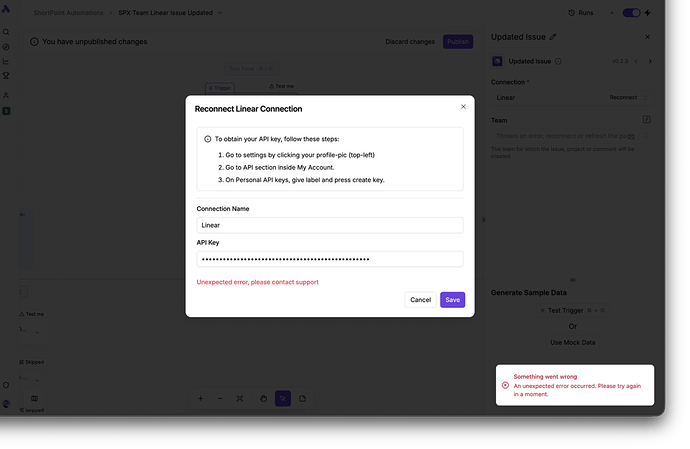Viewport: 690px width, 449px height.
Task: Open the user avatar at sidebar bottom
Action: 6,404
